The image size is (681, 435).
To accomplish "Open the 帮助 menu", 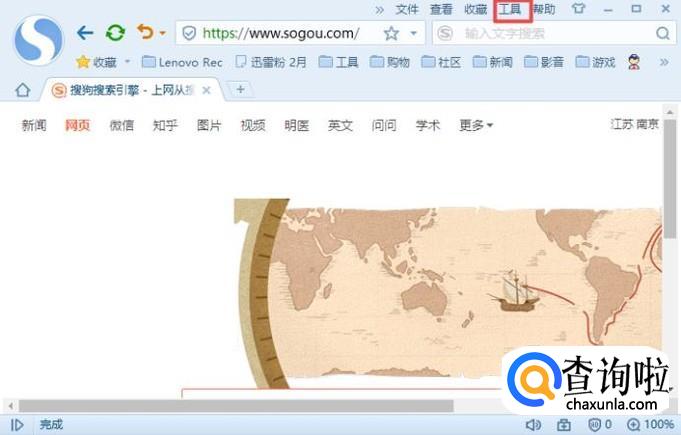I will [x=544, y=9].
